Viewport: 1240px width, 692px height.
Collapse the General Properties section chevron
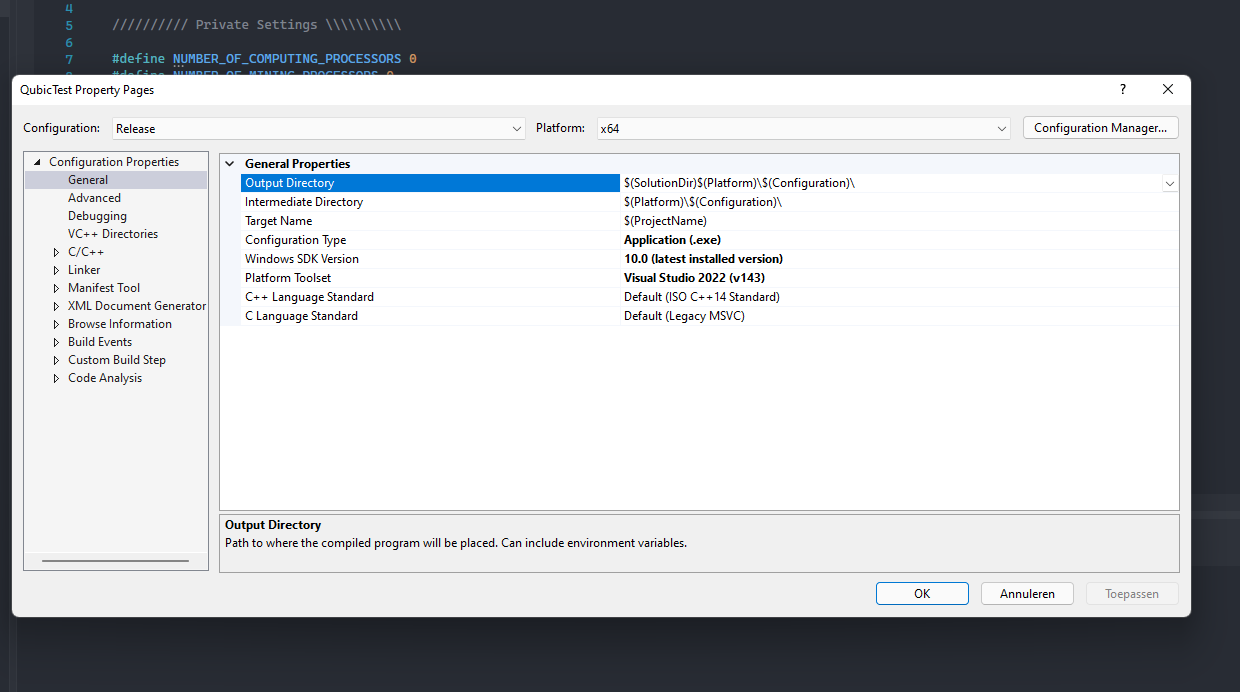point(230,164)
